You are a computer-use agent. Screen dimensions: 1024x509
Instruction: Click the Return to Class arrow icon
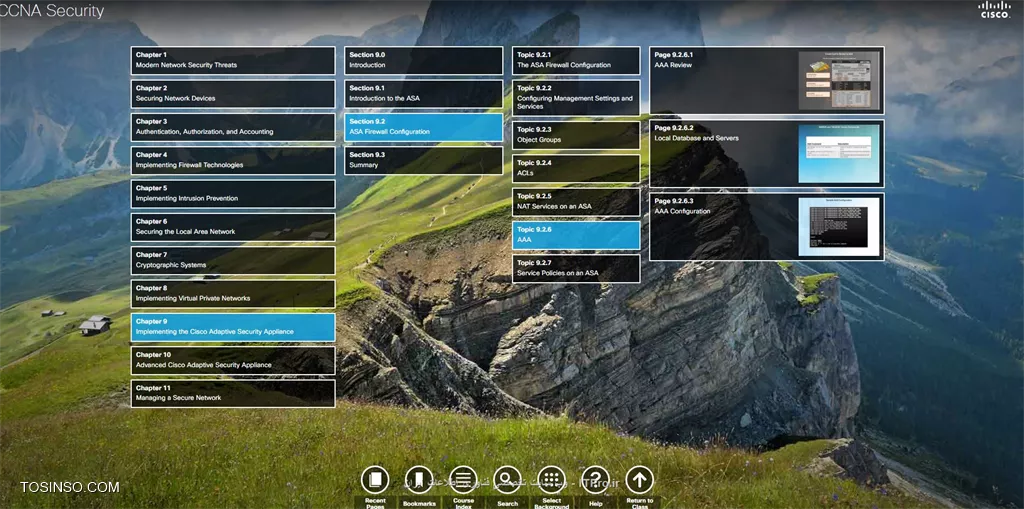point(639,480)
